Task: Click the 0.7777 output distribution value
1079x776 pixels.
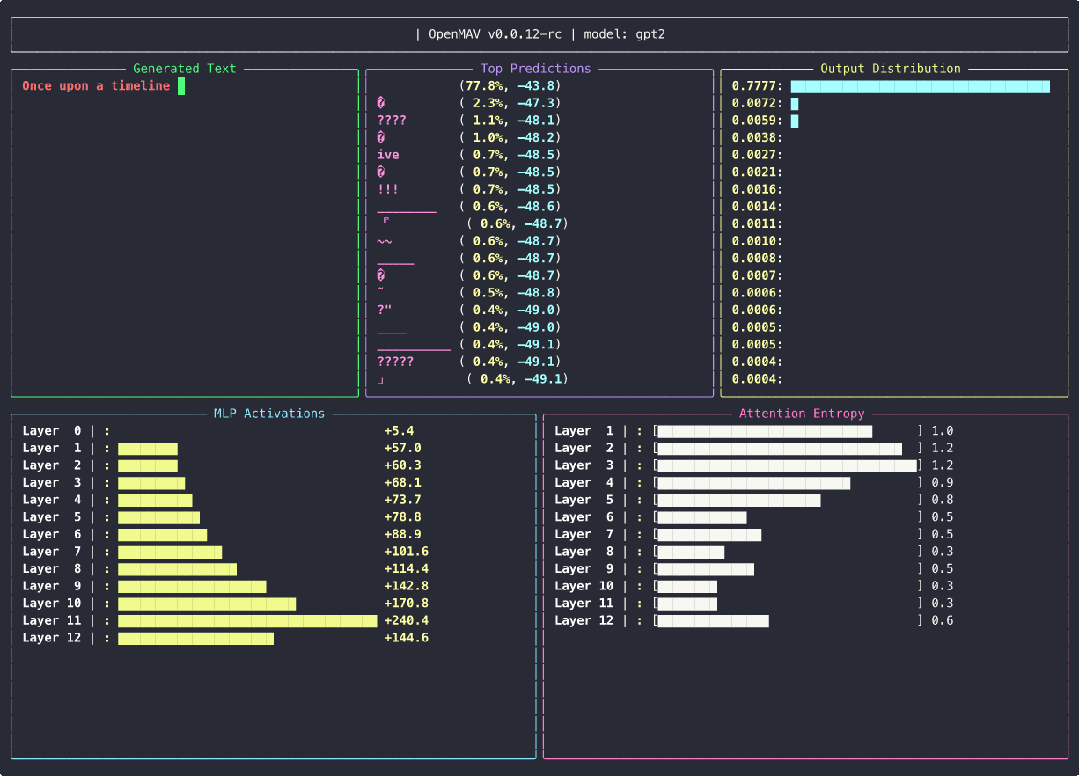Action: [x=757, y=86]
